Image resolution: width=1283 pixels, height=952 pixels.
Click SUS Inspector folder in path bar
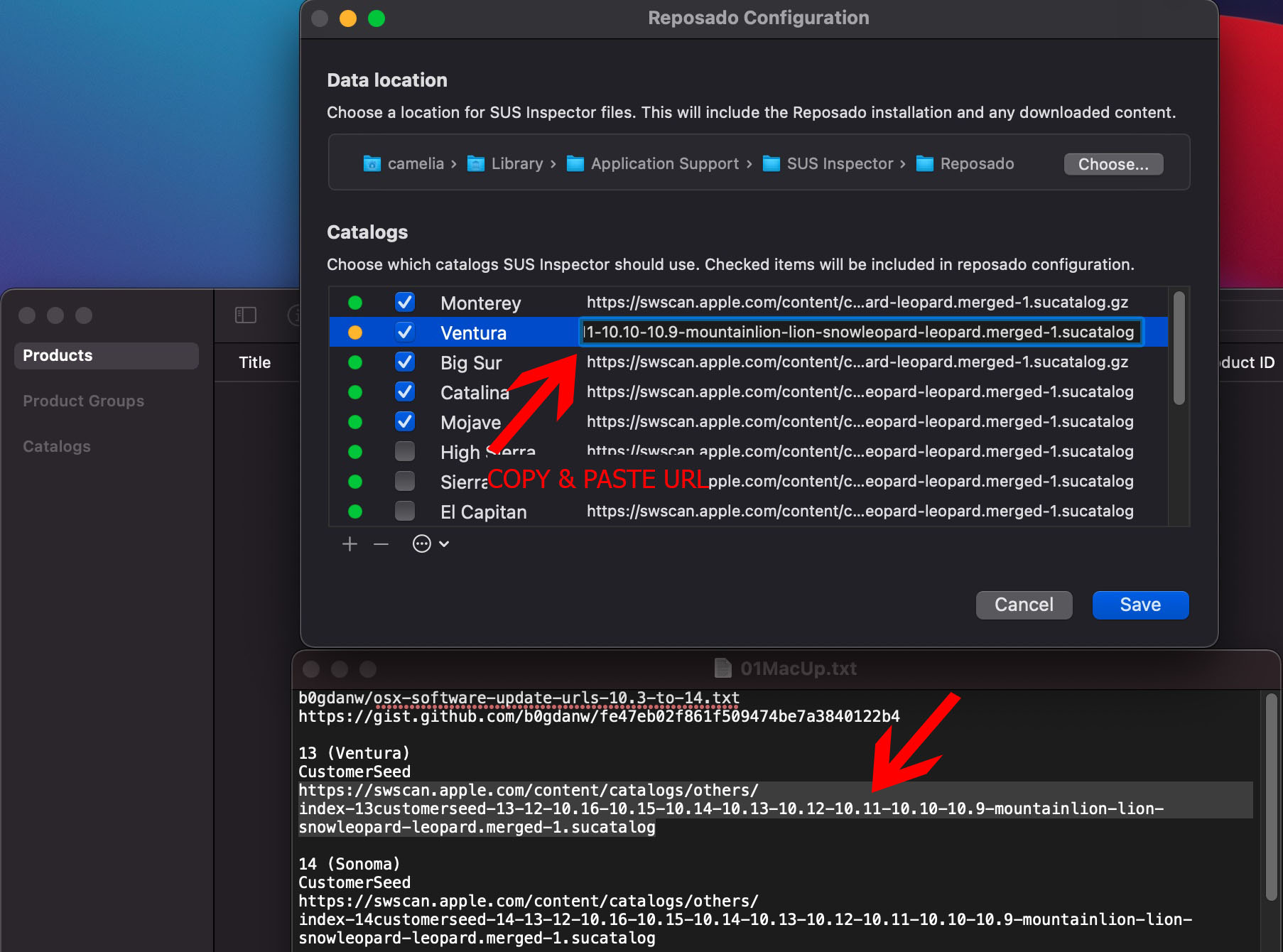coord(828,164)
